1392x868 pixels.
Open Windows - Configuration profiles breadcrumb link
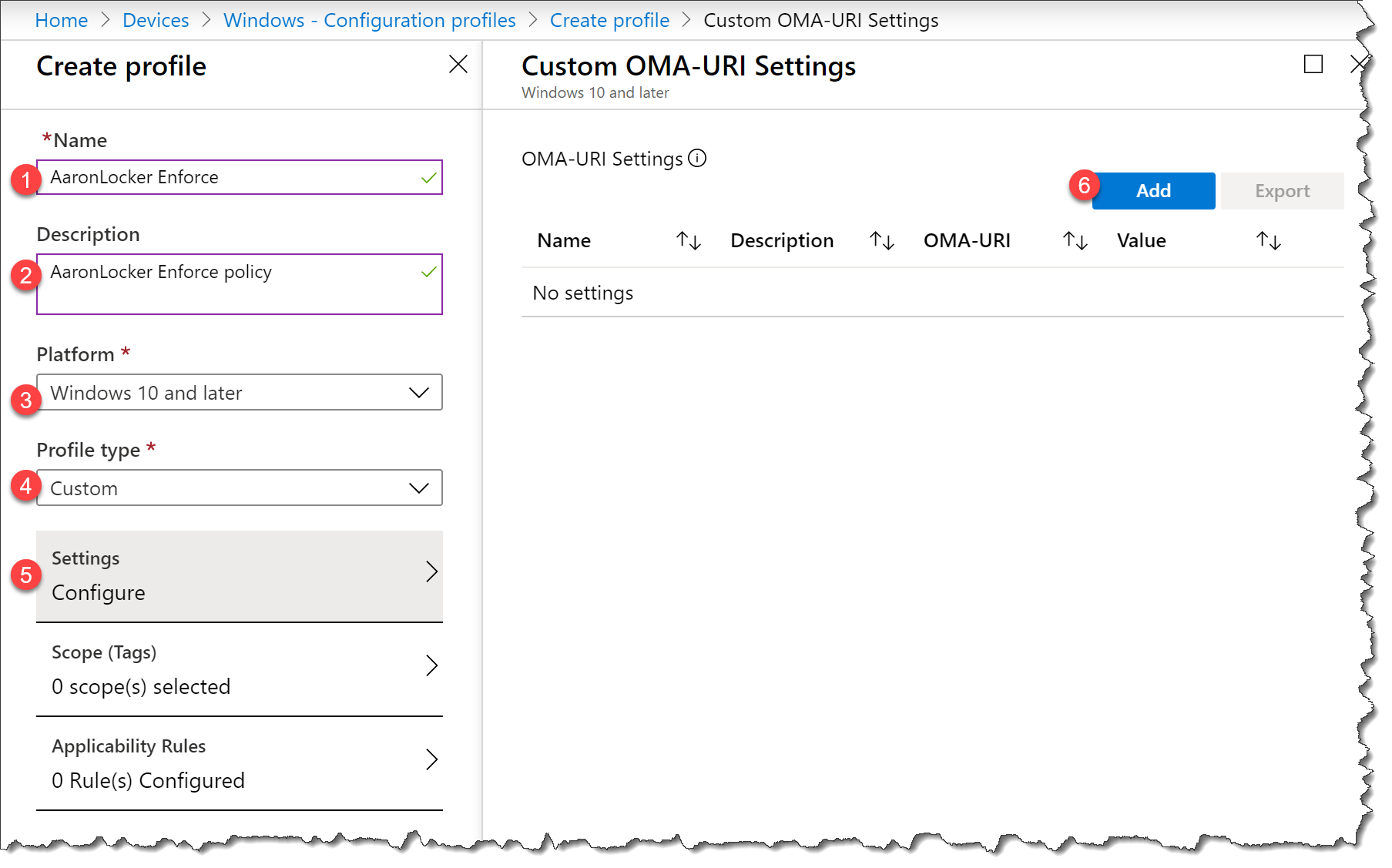(370, 20)
